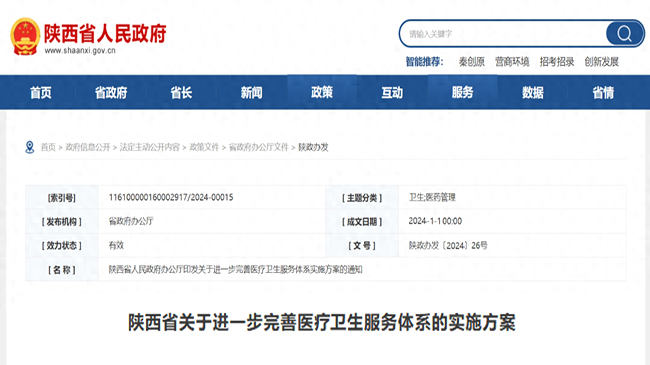Click the 营商环境 recommended link

pyautogui.click(x=512, y=62)
